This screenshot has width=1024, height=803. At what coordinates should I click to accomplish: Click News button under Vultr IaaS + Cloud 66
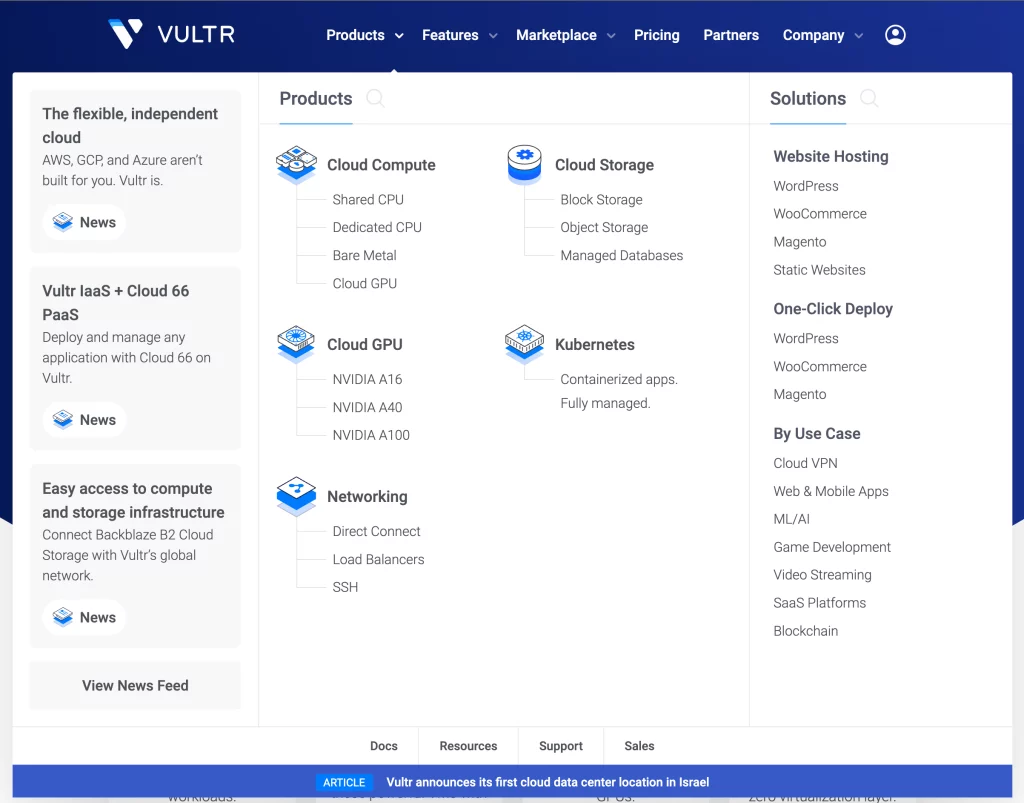click(x=84, y=420)
